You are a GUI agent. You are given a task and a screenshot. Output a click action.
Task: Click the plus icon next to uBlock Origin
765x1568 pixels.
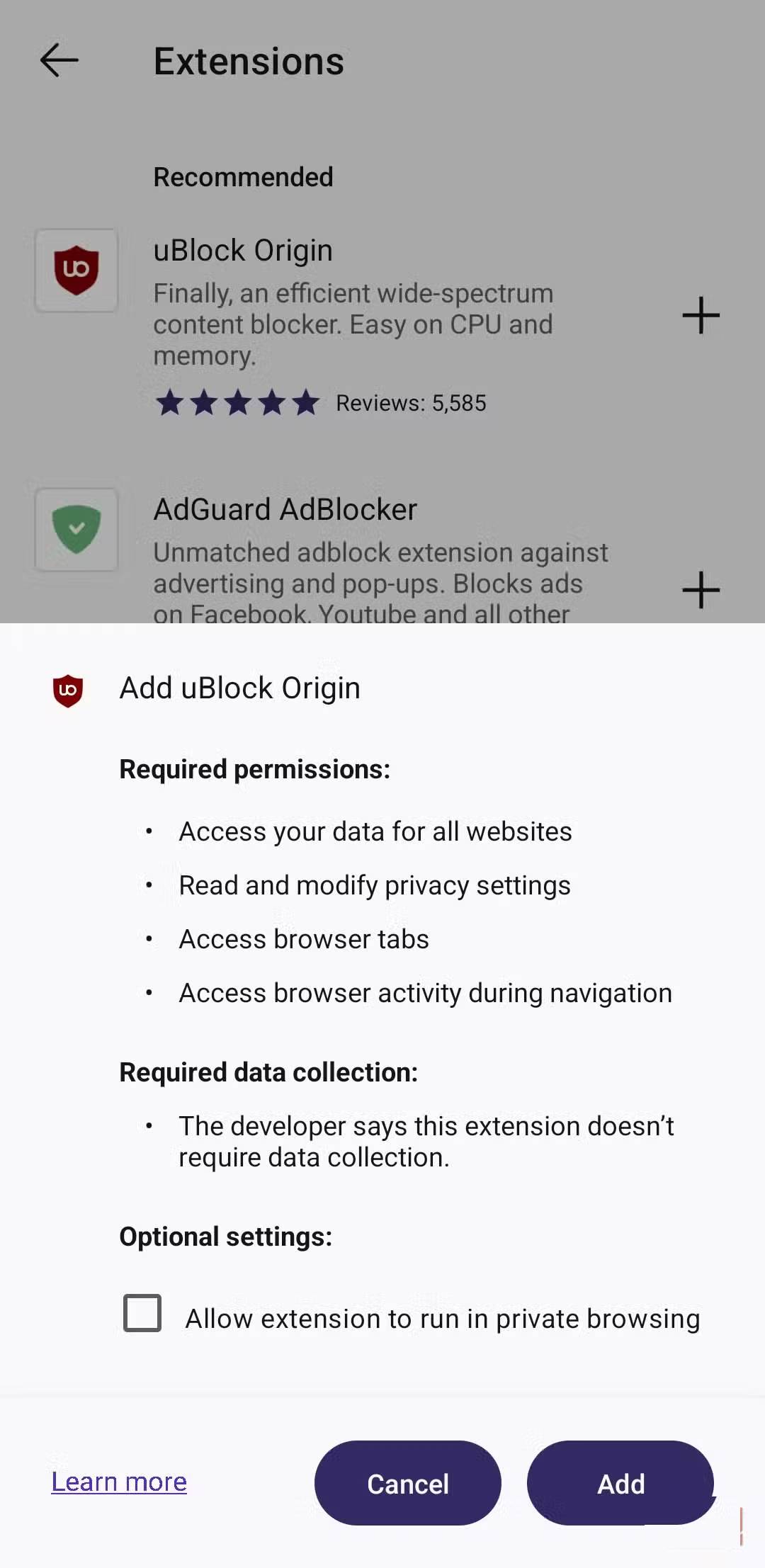point(700,316)
